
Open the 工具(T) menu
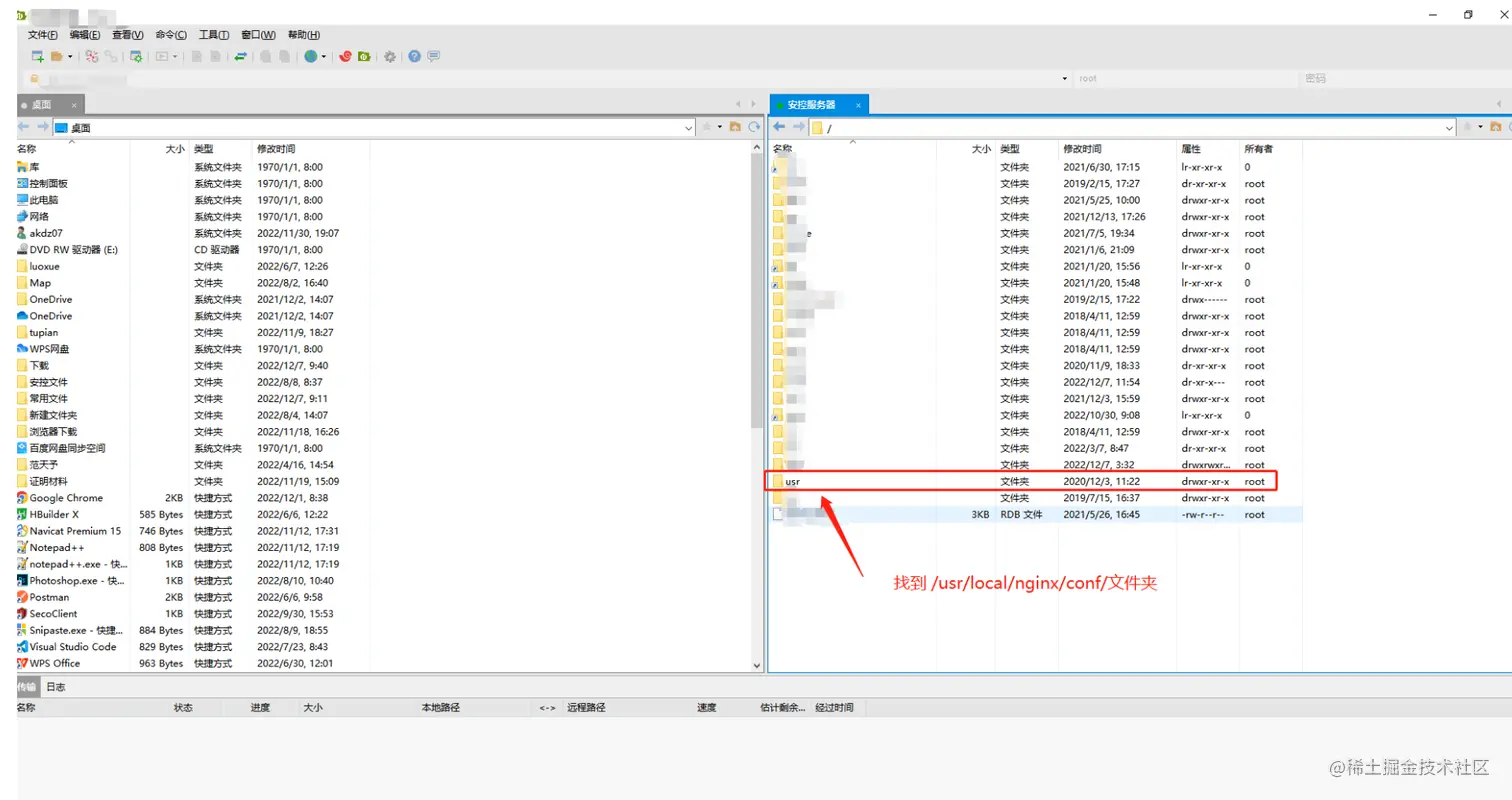click(x=214, y=35)
